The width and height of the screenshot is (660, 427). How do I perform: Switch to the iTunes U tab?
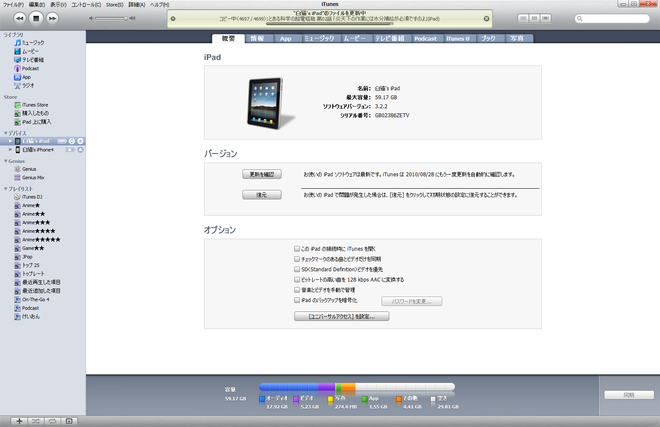[x=458, y=38]
